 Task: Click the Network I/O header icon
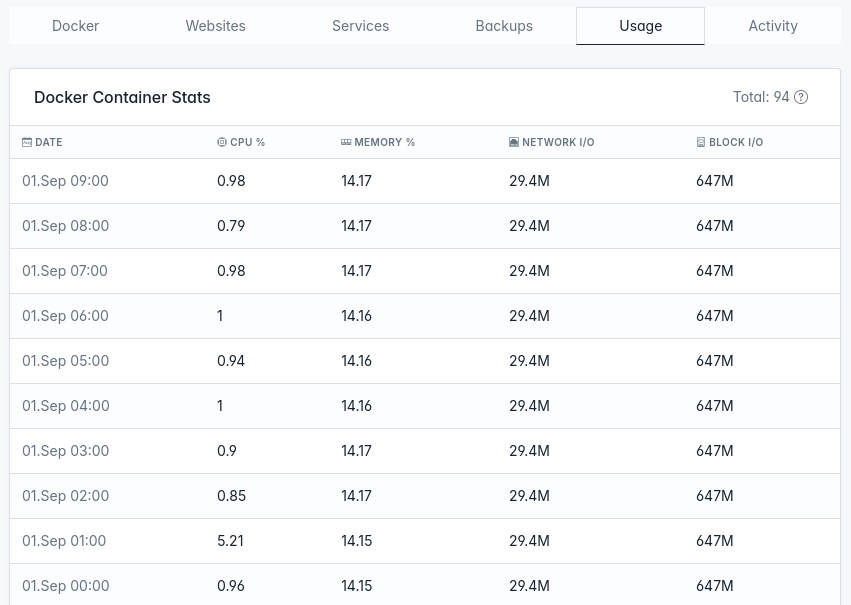point(514,142)
